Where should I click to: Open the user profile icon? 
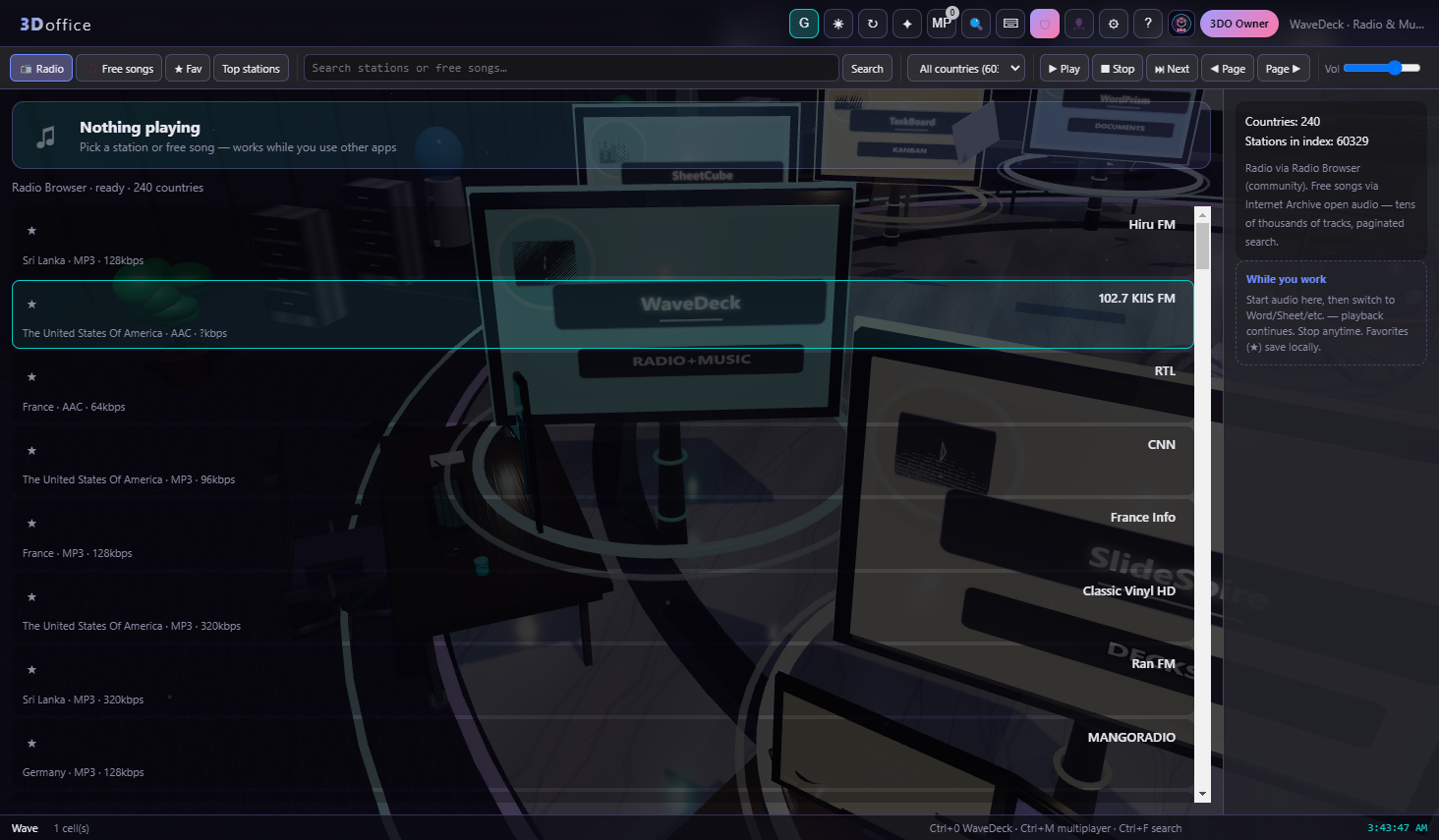coord(1079,24)
